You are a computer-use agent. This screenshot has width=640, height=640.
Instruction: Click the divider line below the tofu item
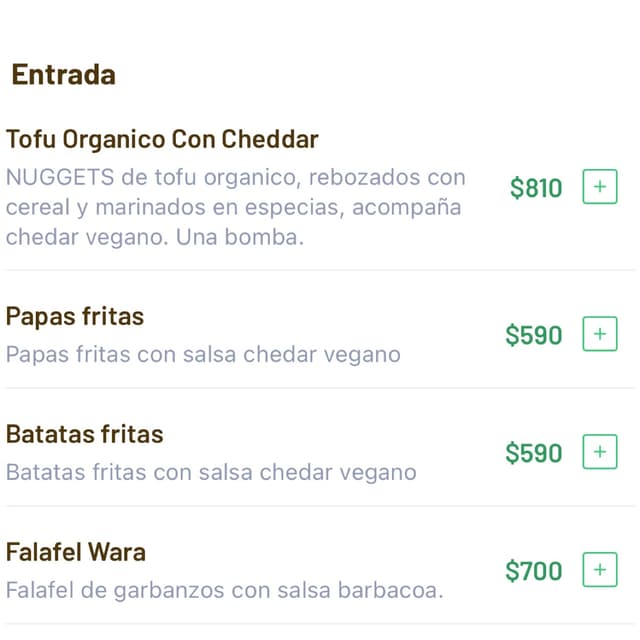click(x=320, y=270)
